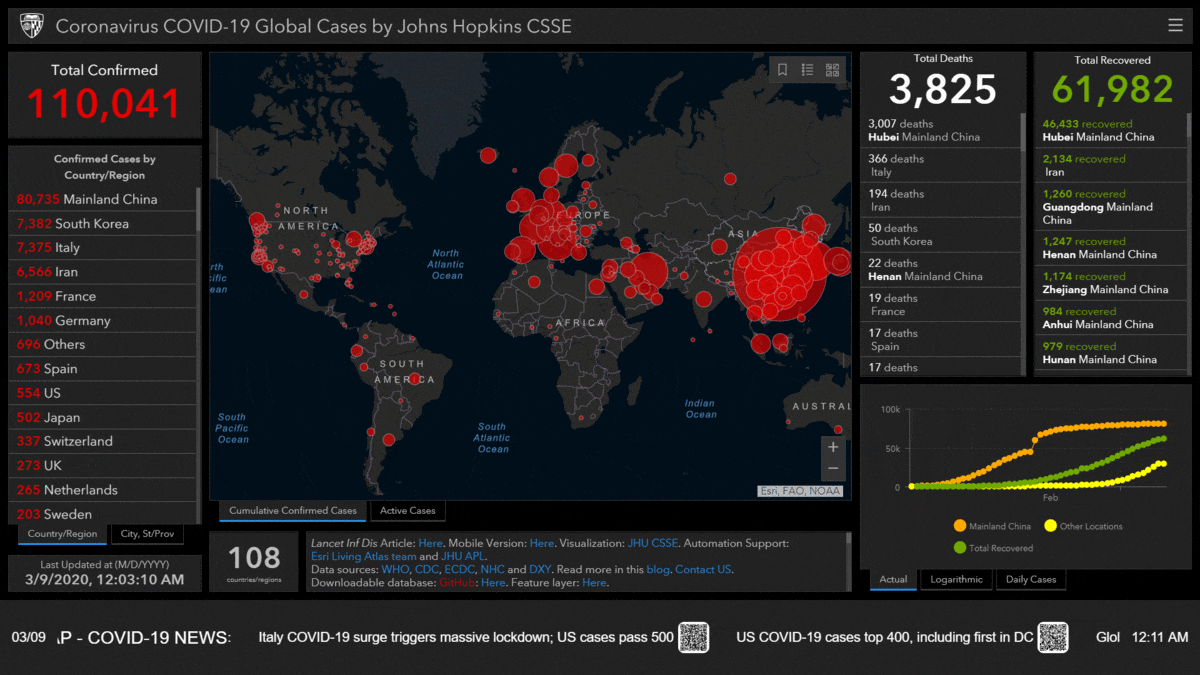
Task: Zoom out on the map
Action: pyautogui.click(x=833, y=470)
